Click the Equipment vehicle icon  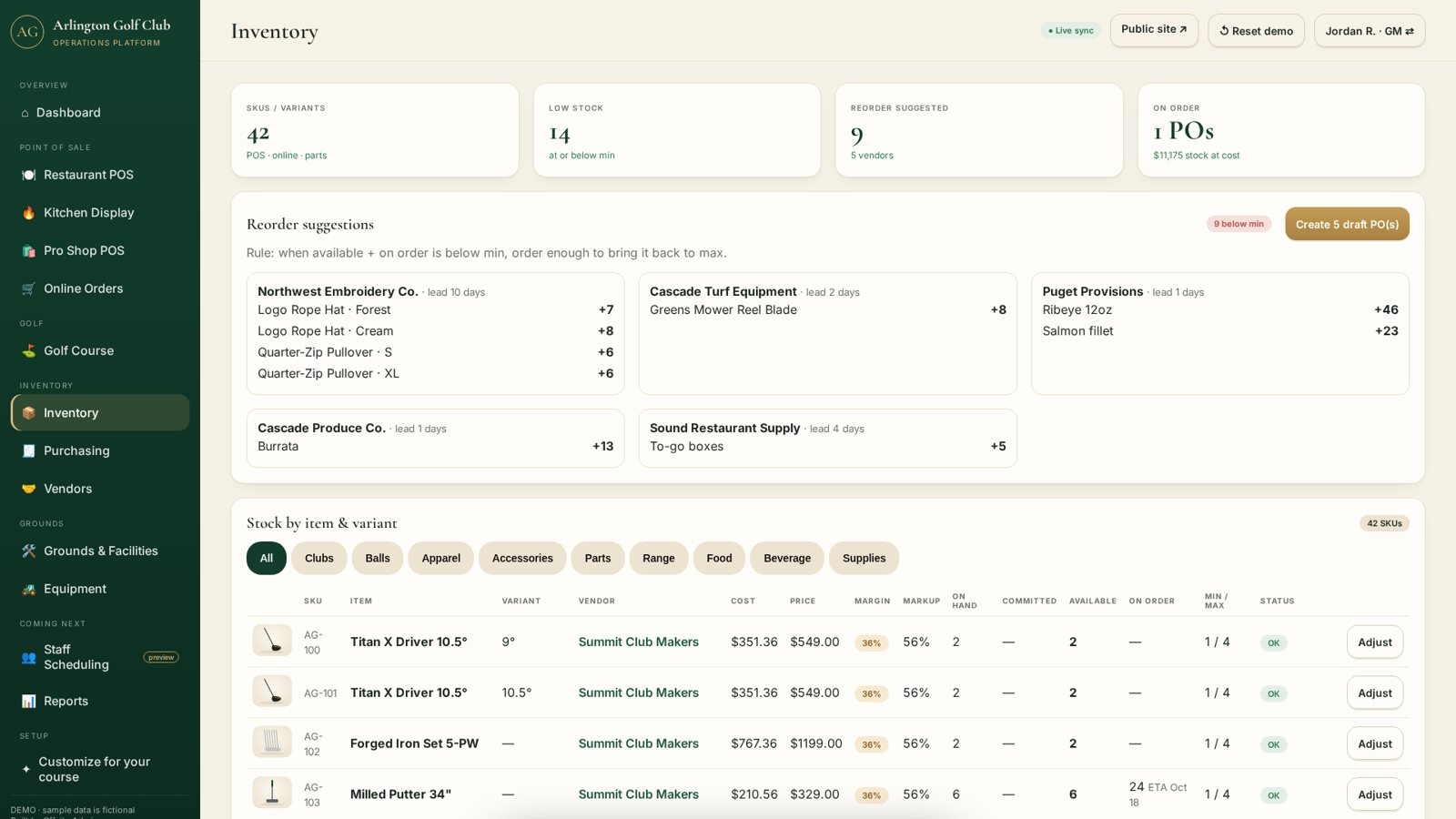28,590
